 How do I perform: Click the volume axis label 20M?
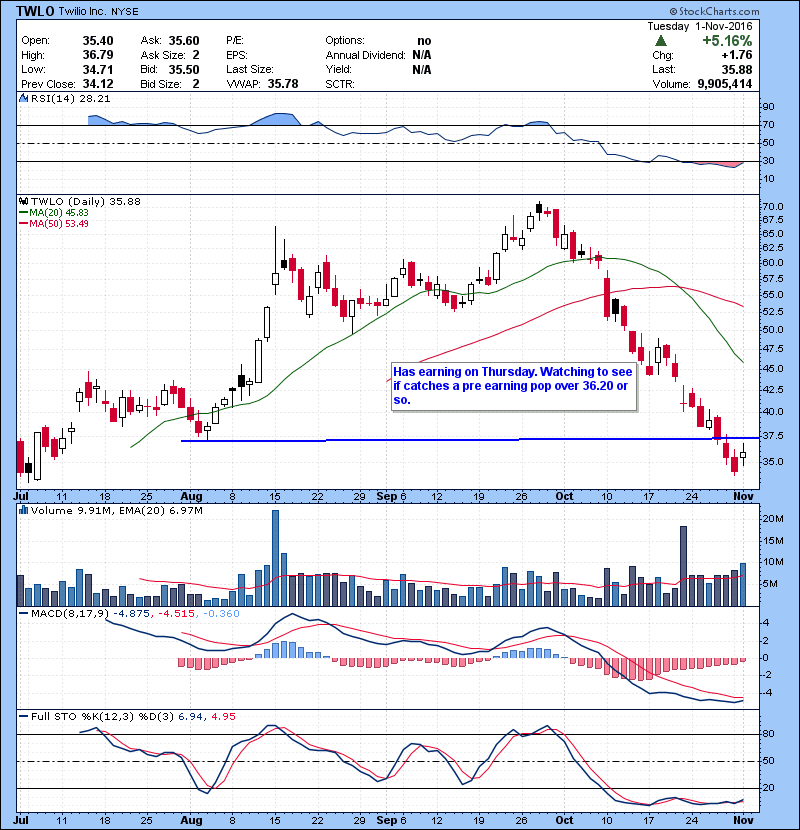tap(772, 519)
